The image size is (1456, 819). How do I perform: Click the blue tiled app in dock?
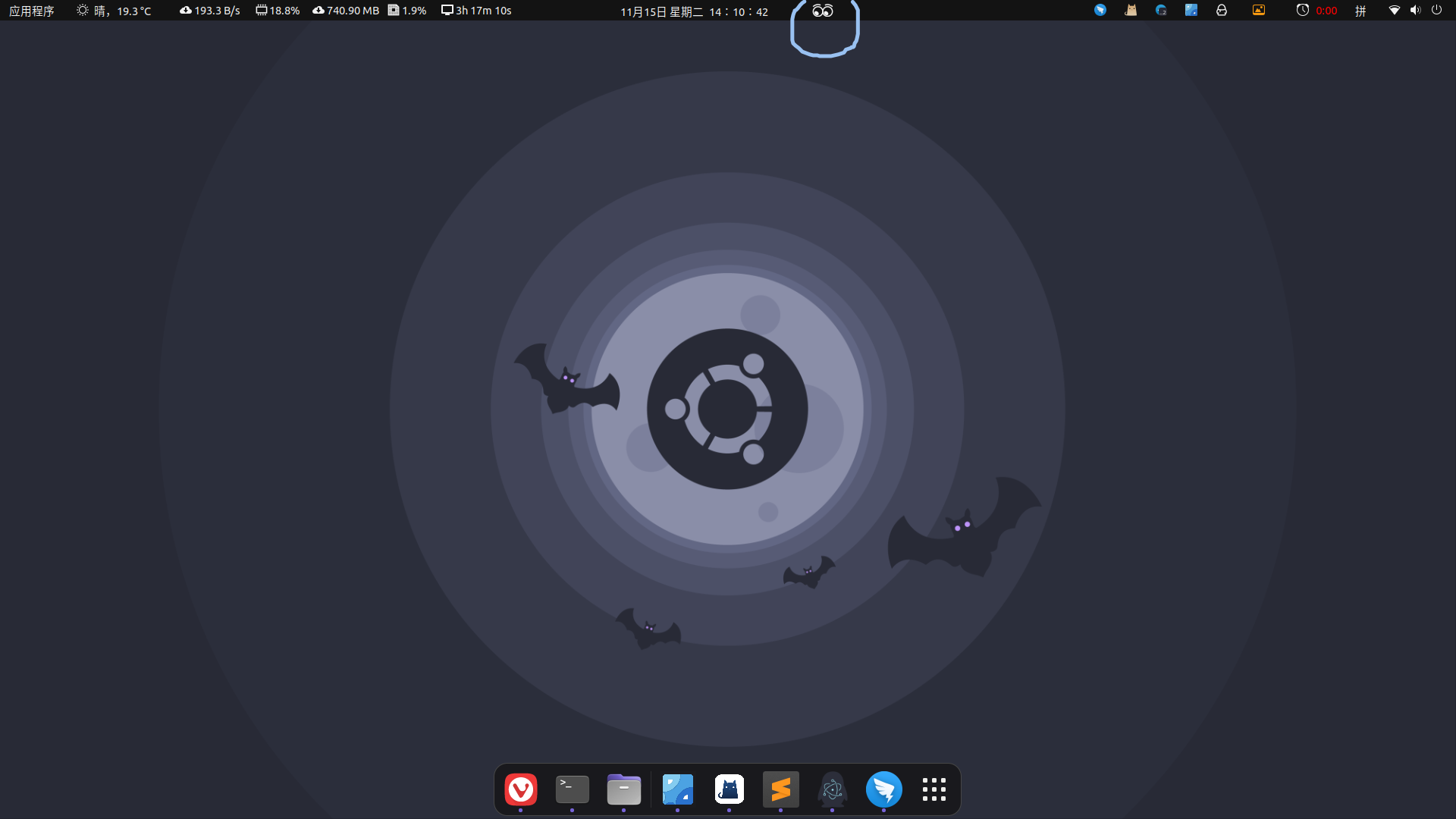point(677,789)
